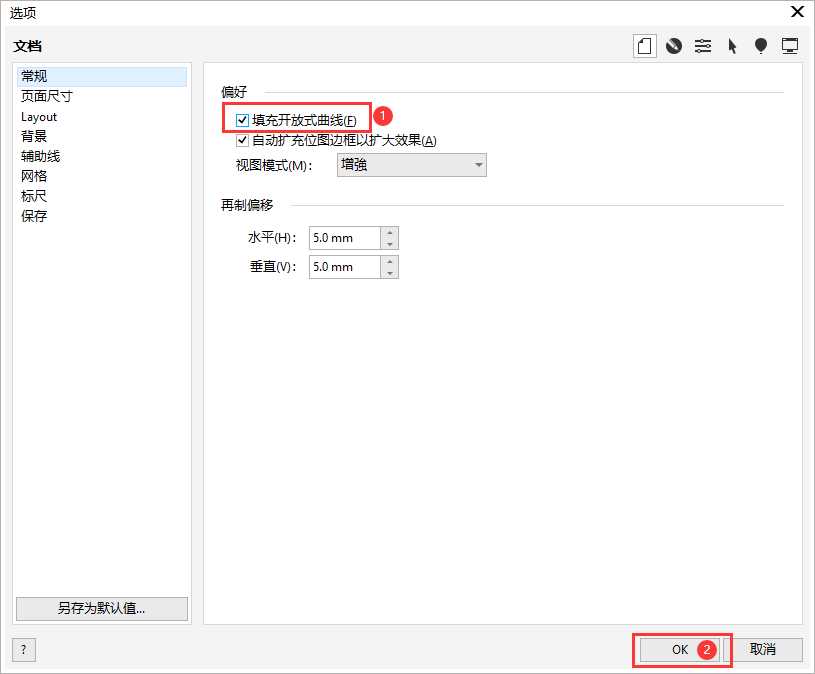Open the Document options icon
Viewport: 815px width, 674px height.
[645, 46]
